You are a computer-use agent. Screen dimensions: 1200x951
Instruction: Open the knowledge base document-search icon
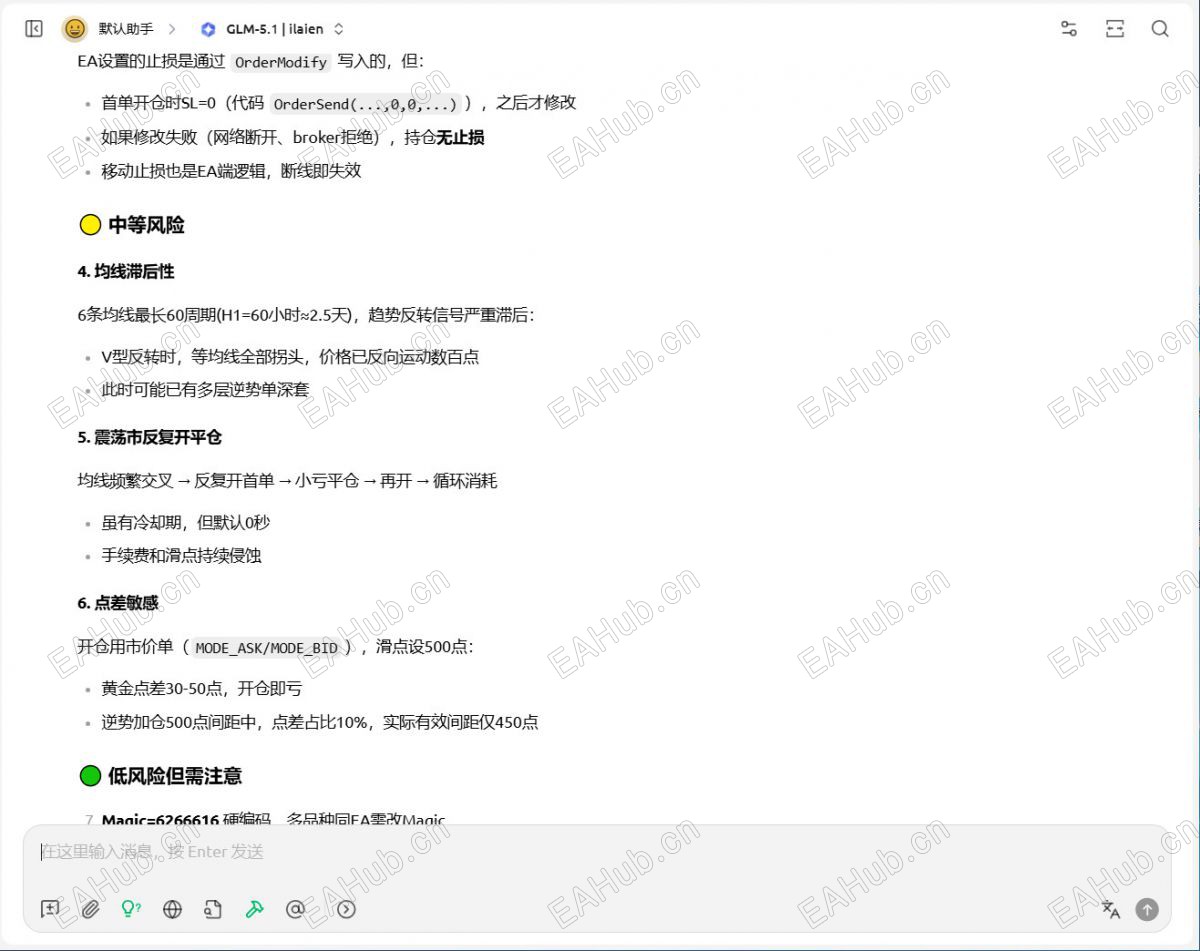pyautogui.click(x=213, y=909)
